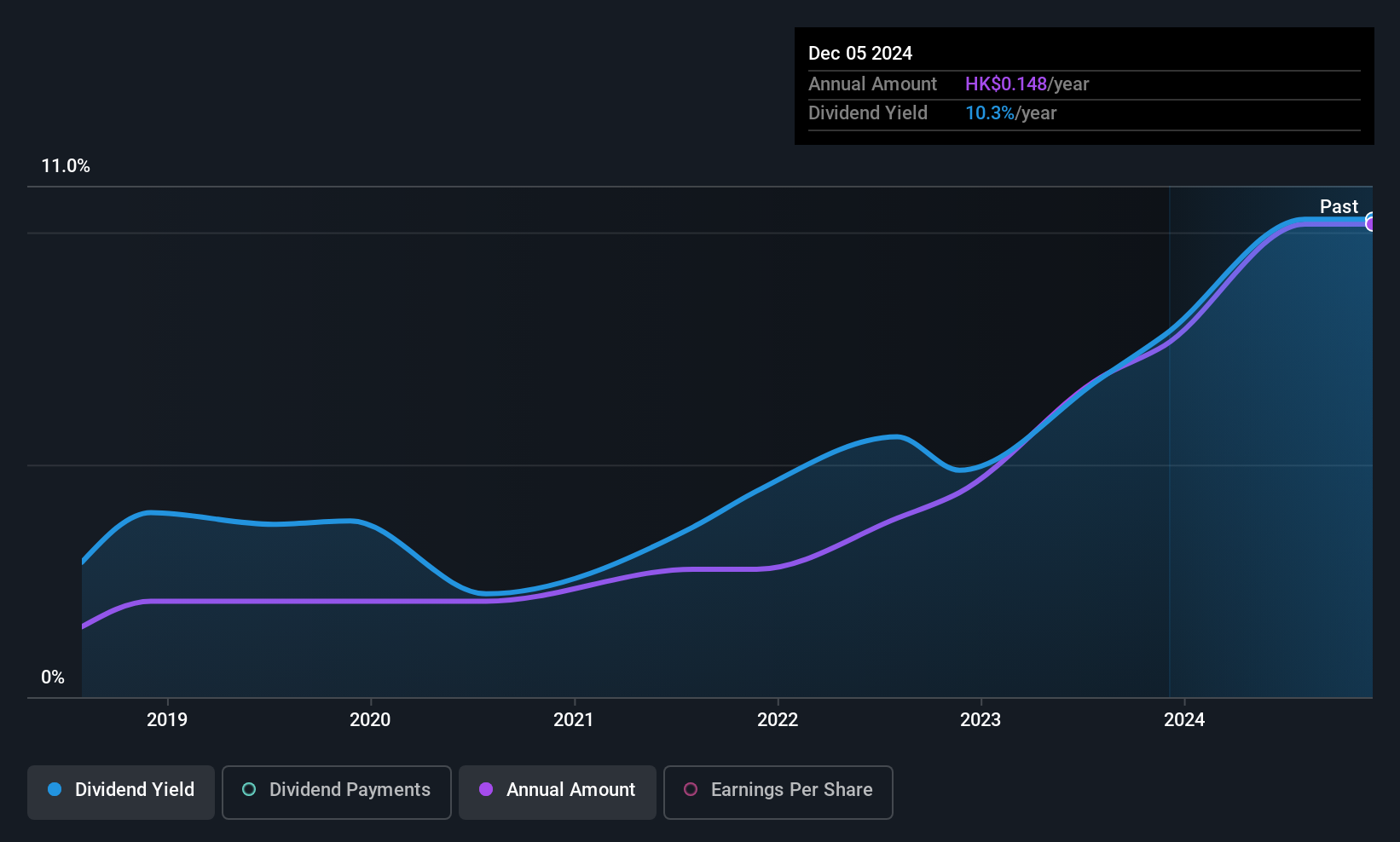The height and width of the screenshot is (842, 1400).
Task: Click the 2023 x-axis label
Action: [981, 719]
